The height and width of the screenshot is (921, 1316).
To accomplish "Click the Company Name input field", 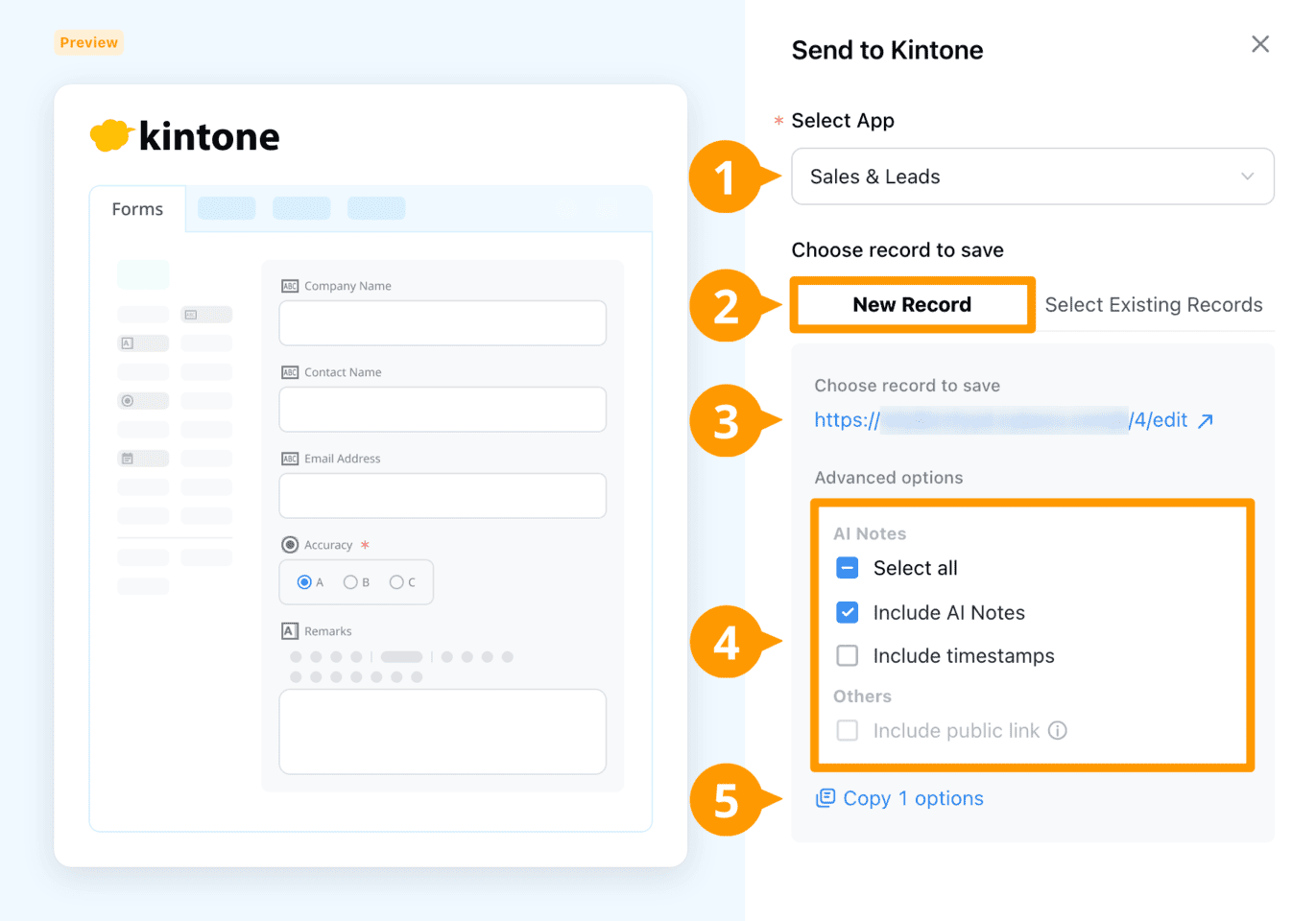I will (443, 323).
